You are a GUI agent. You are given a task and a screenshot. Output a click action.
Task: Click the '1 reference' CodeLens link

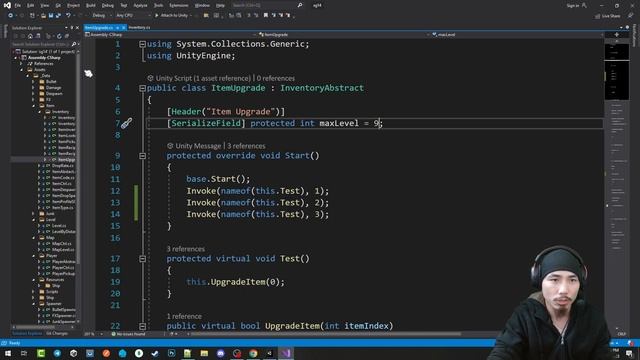[184, 316]
